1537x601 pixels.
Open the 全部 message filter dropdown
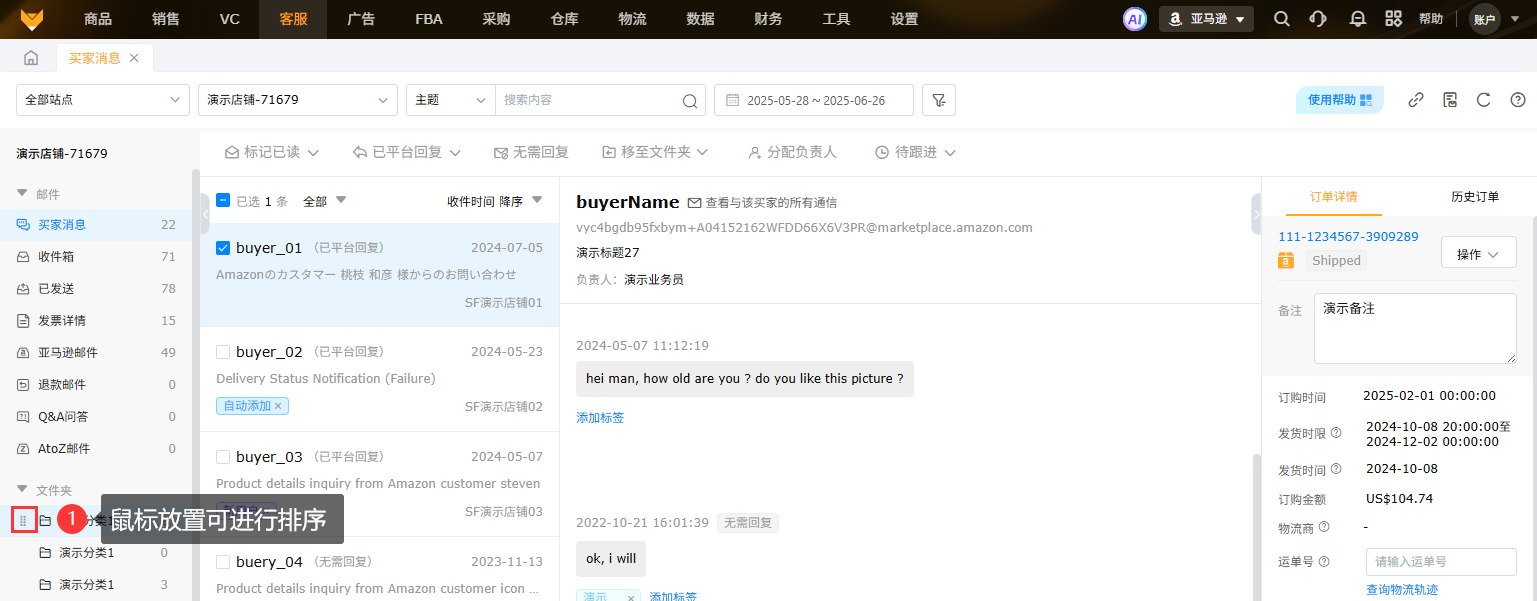pyautogui.click(x=325, y=201)
